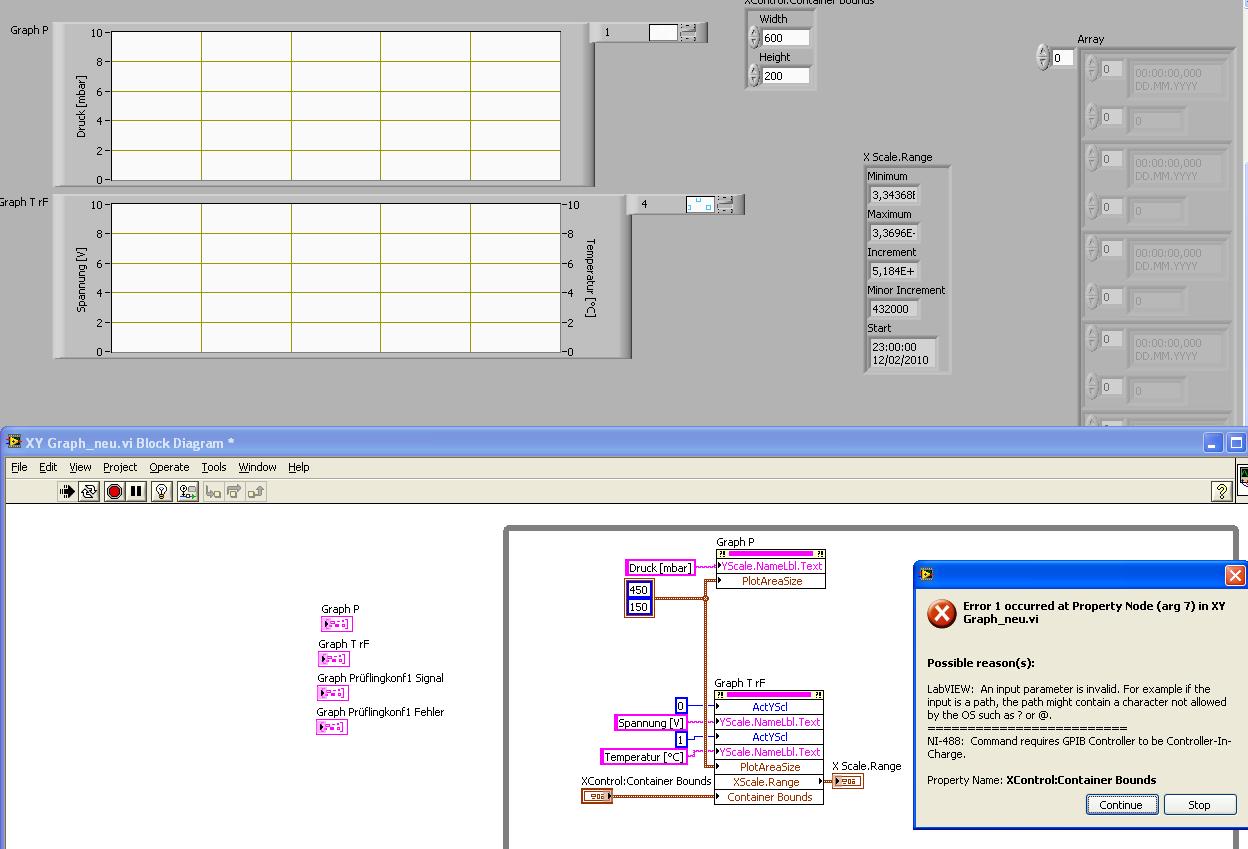Toggle Run Continuously in toolbar
Image resolution: width=1248 pixels, height=849 pixels.
coord(89,491)
